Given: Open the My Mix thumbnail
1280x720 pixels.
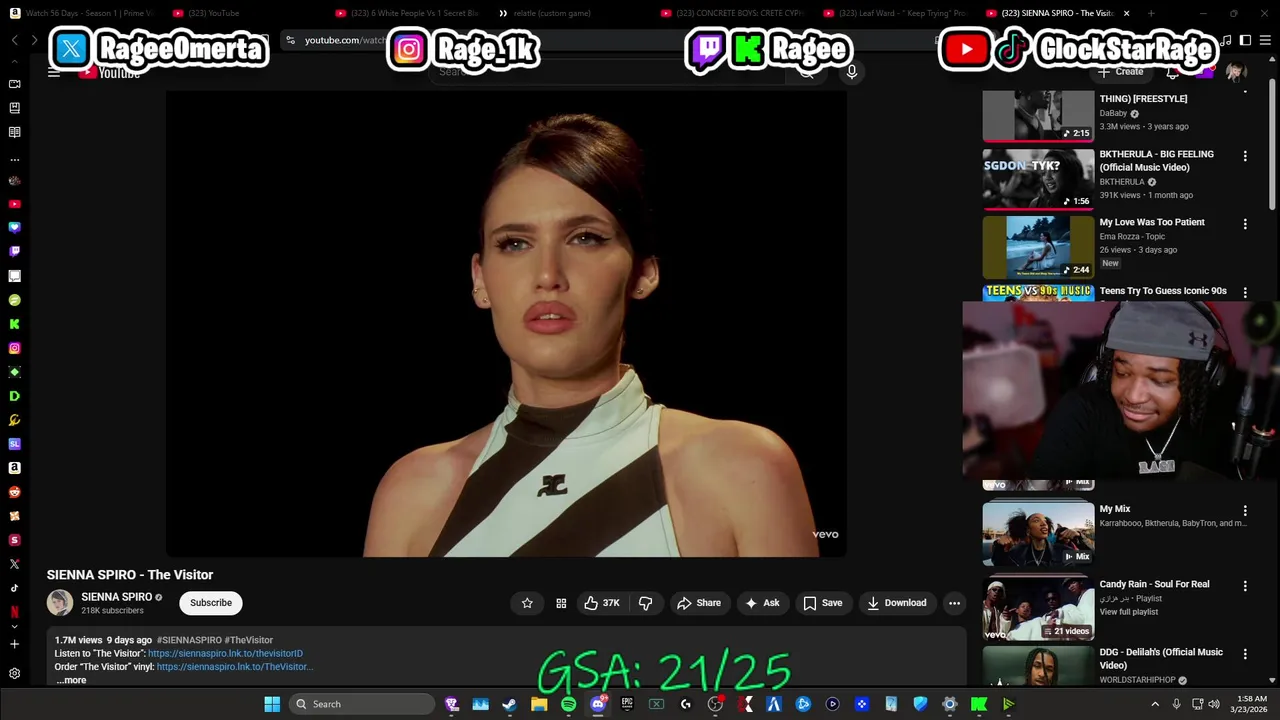Looking at the screenshot, I should (1038, 534).
